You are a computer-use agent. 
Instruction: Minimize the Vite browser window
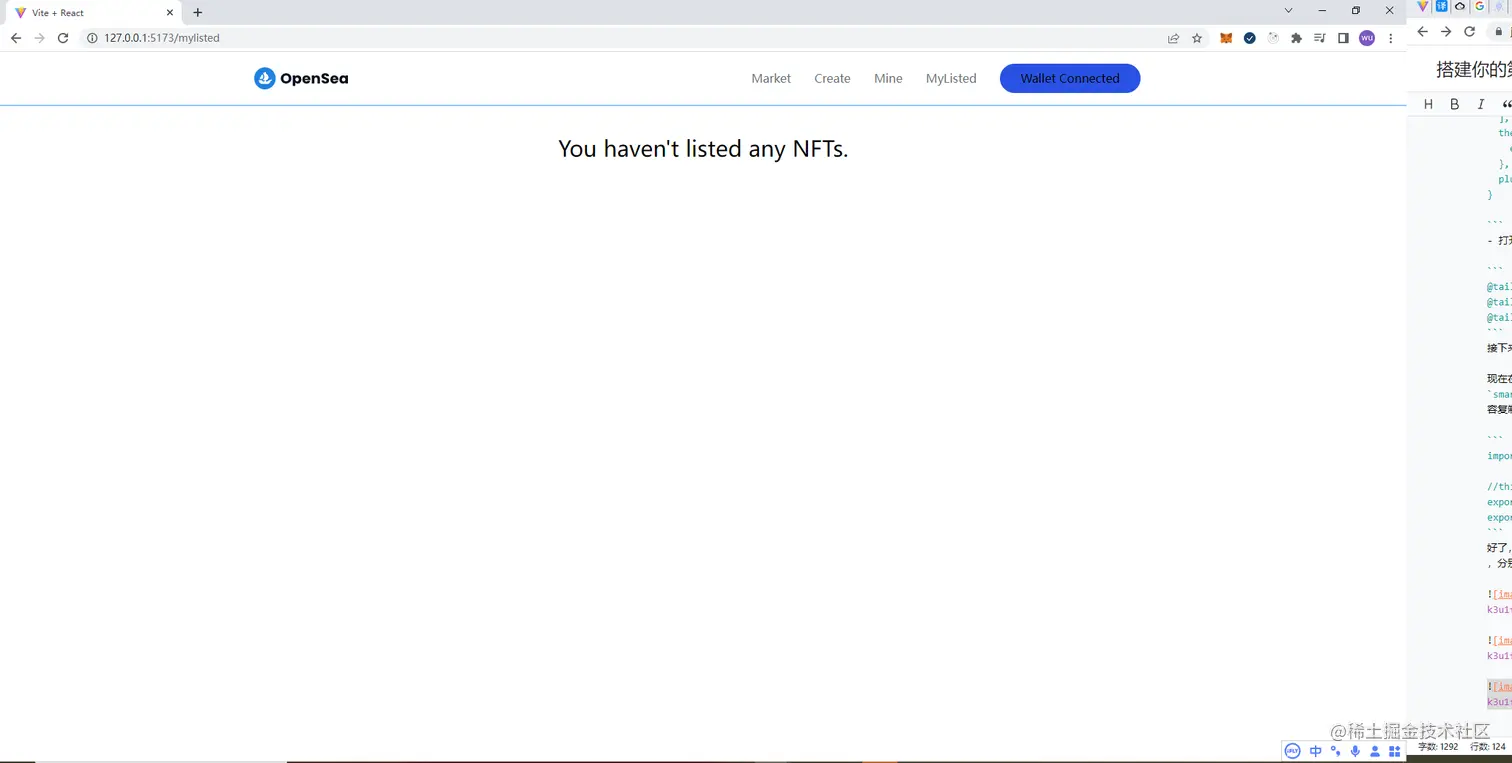[x=1322, y=10]
